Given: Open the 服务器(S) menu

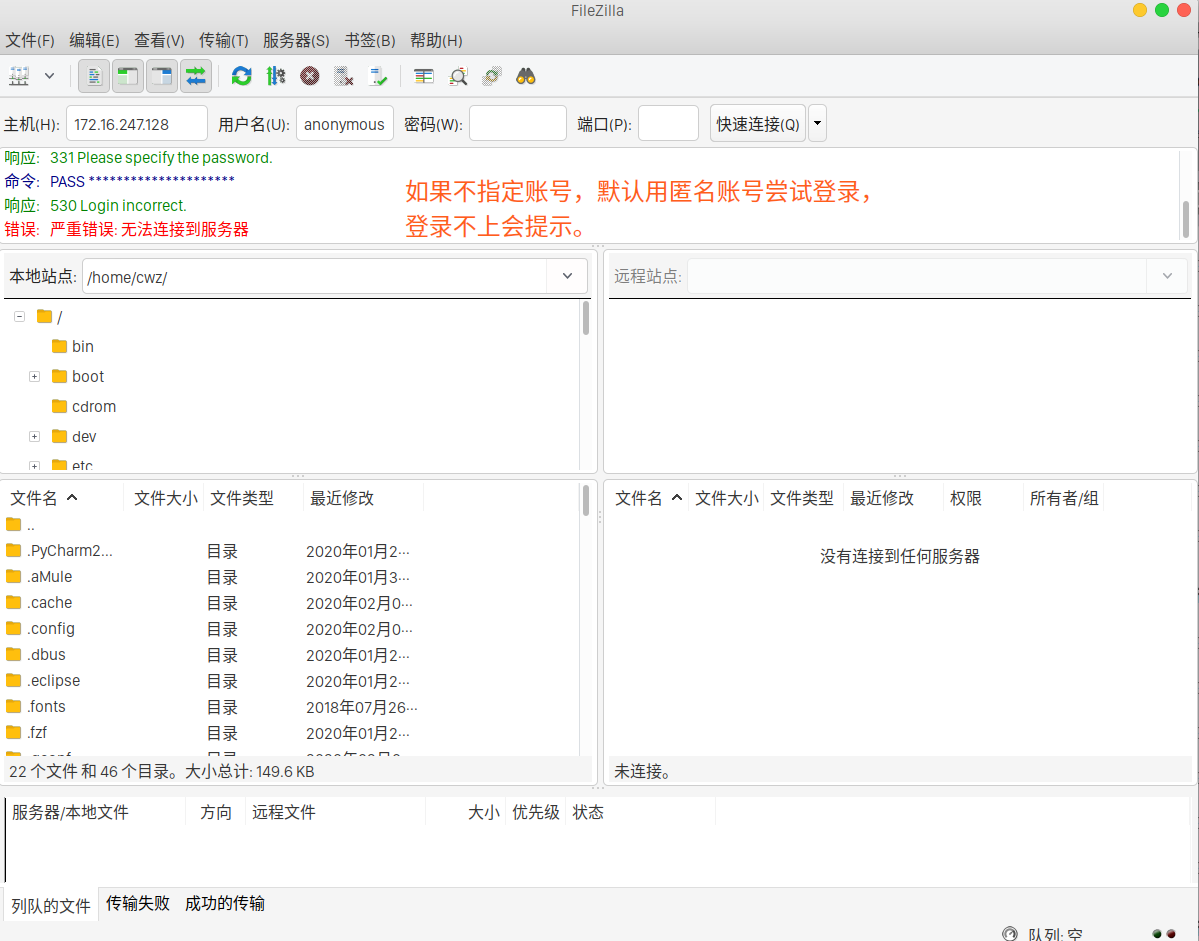Looking at the screenshot, I should tap(296, 41).
